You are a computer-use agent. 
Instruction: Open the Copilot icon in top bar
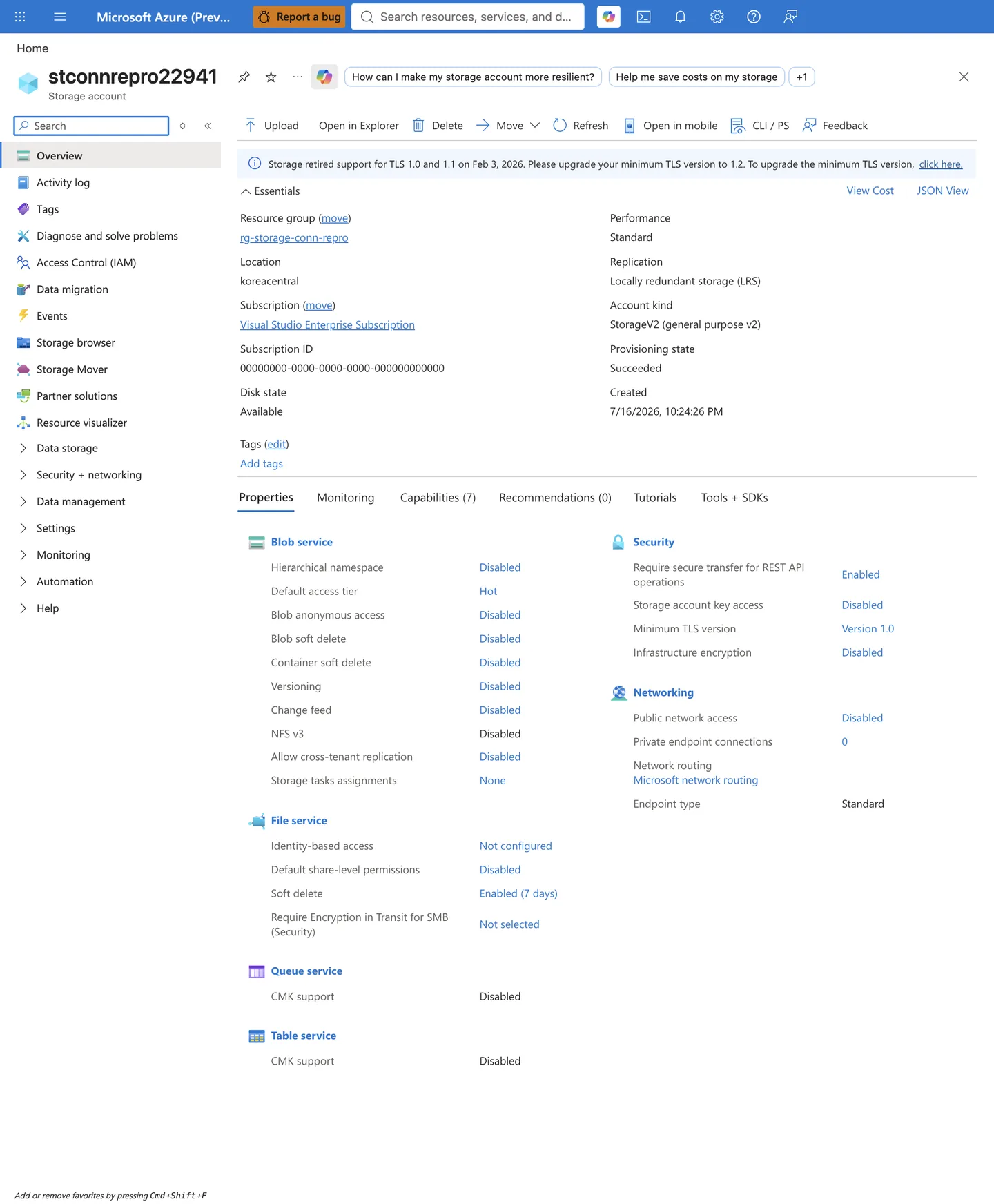pyautogui.click(x=608, y=17)
